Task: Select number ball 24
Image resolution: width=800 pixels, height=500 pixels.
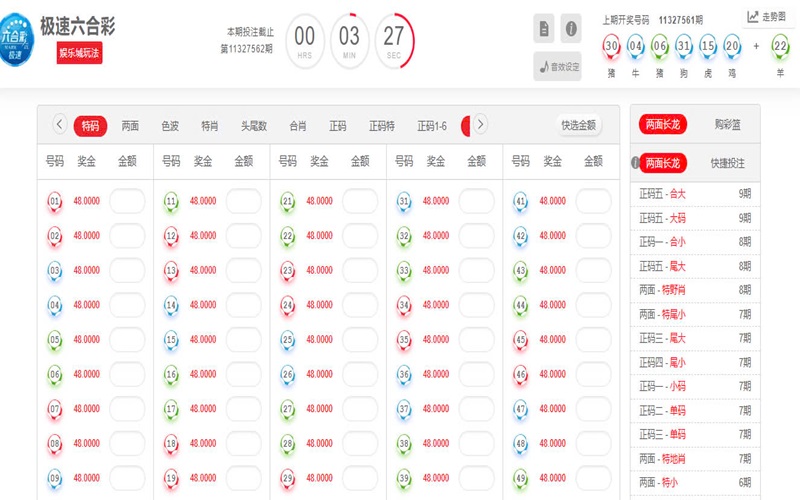Action: click(288, 306)
